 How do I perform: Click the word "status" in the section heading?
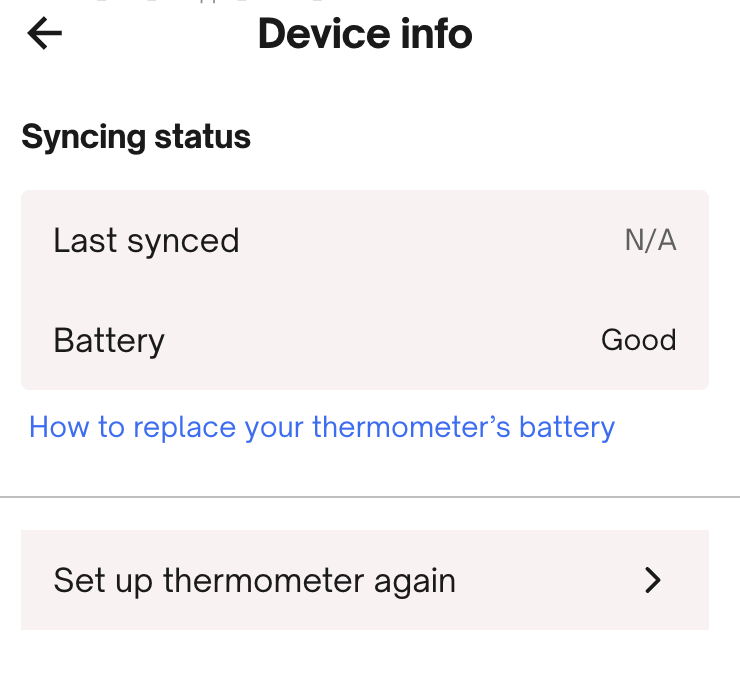point(208,136)
